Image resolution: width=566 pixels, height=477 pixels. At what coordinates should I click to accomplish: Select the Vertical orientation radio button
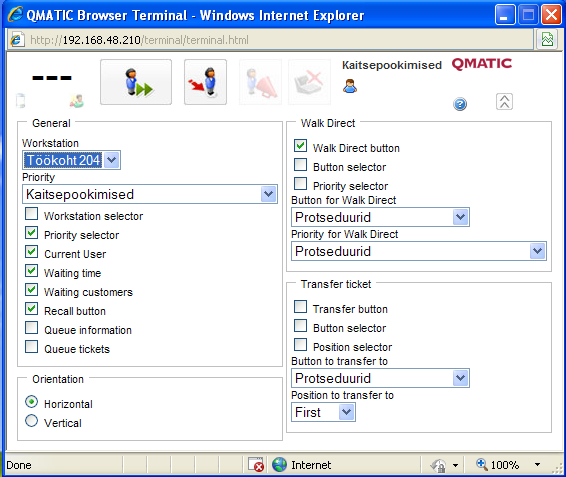click(x=31, y=421)
